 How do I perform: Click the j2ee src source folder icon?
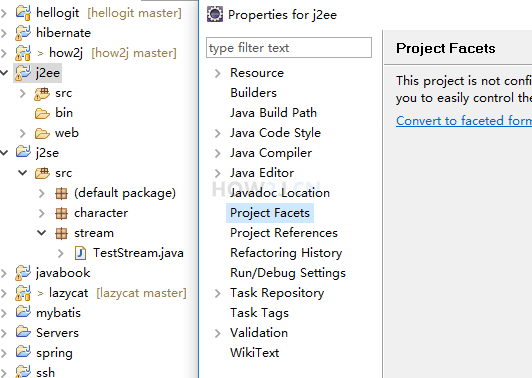pyautogui.click(x=42, y=93)
